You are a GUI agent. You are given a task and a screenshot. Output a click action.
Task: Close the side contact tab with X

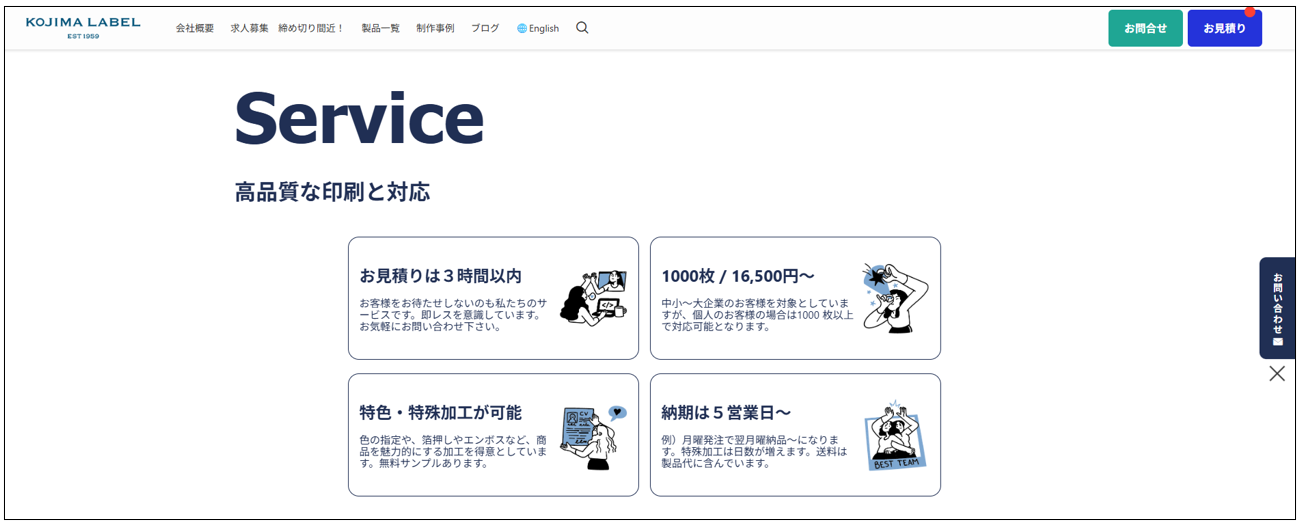1277,374
